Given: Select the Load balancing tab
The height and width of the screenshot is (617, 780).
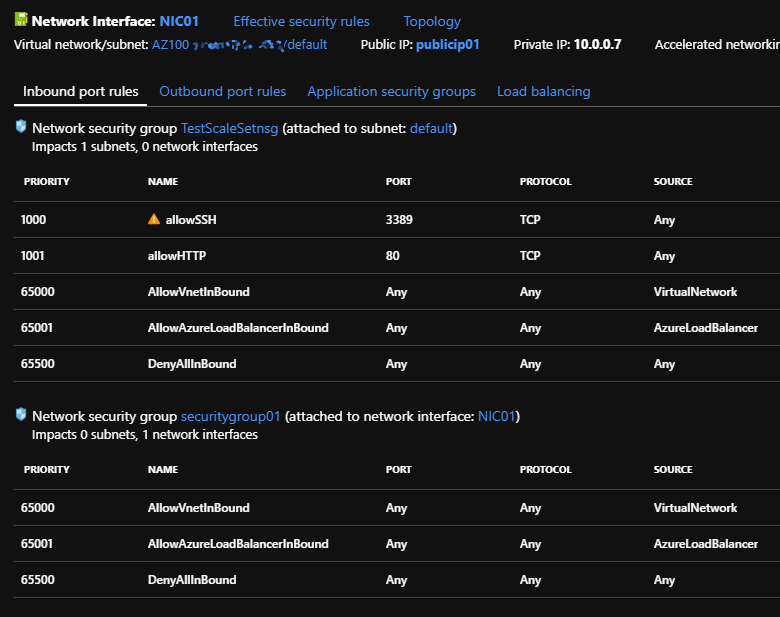Looking at the screenshot, I should click(x=543, y=91).
